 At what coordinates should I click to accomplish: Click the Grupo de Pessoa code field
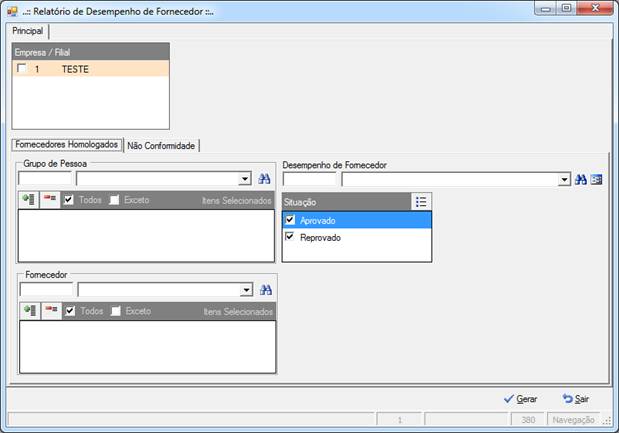point(45,179)
